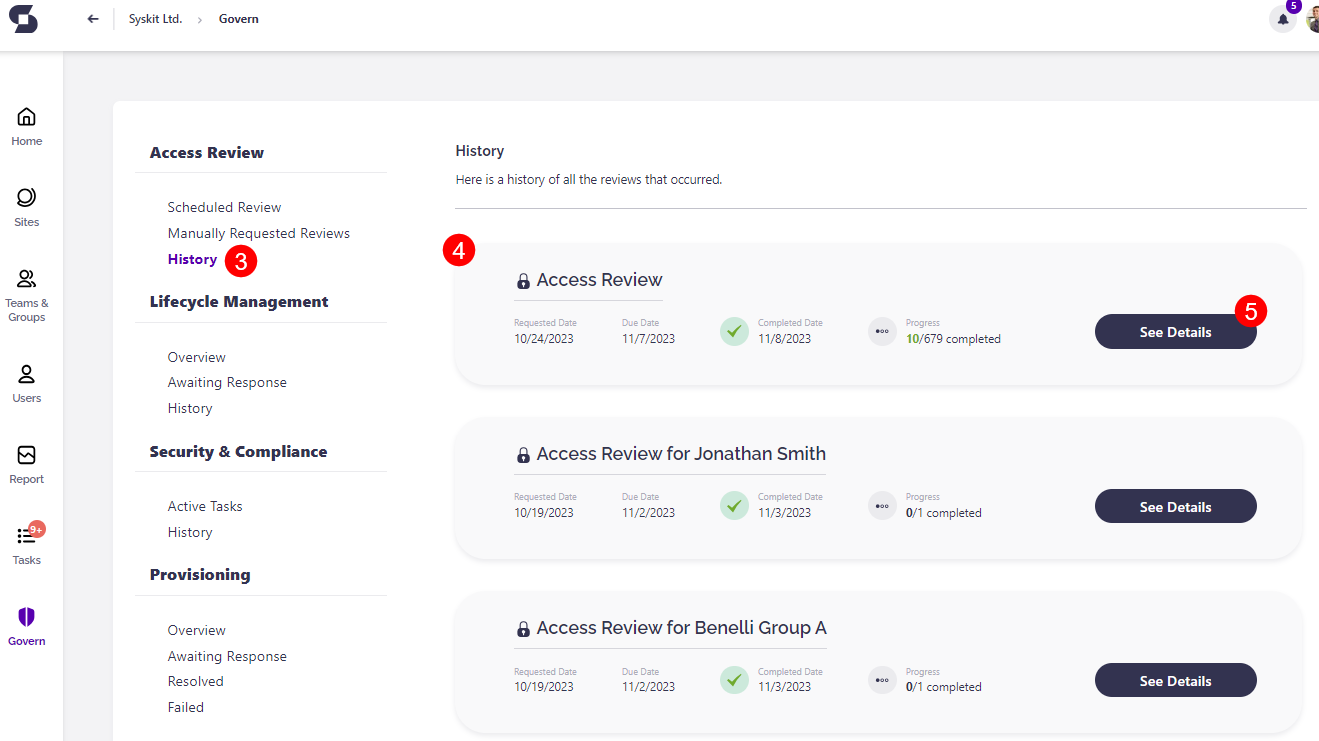This screenshot has height=741, width=1319.
Task: Open Manually Requested Reviews
Action: (x=258, y=233)
